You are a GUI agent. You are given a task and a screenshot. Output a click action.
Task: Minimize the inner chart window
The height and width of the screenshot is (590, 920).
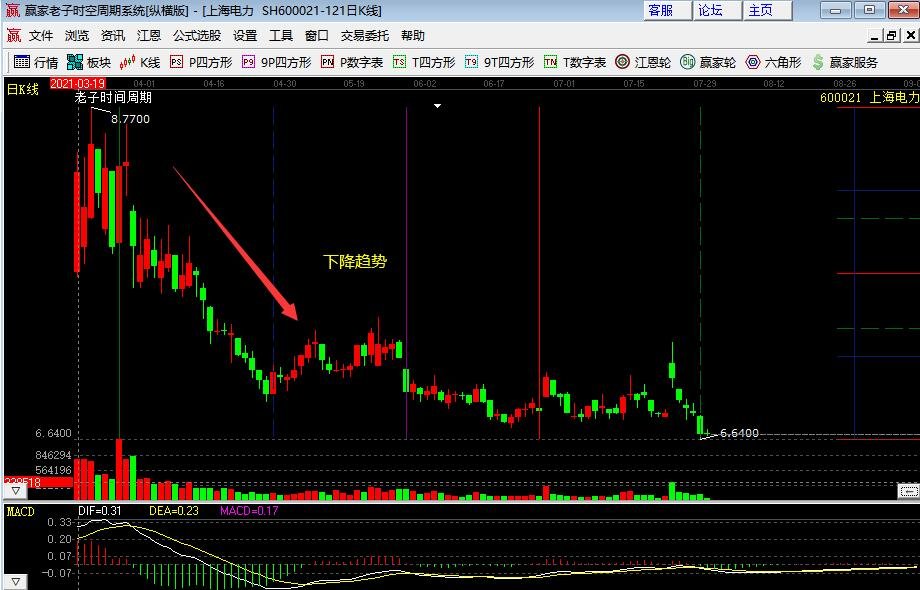875,36
